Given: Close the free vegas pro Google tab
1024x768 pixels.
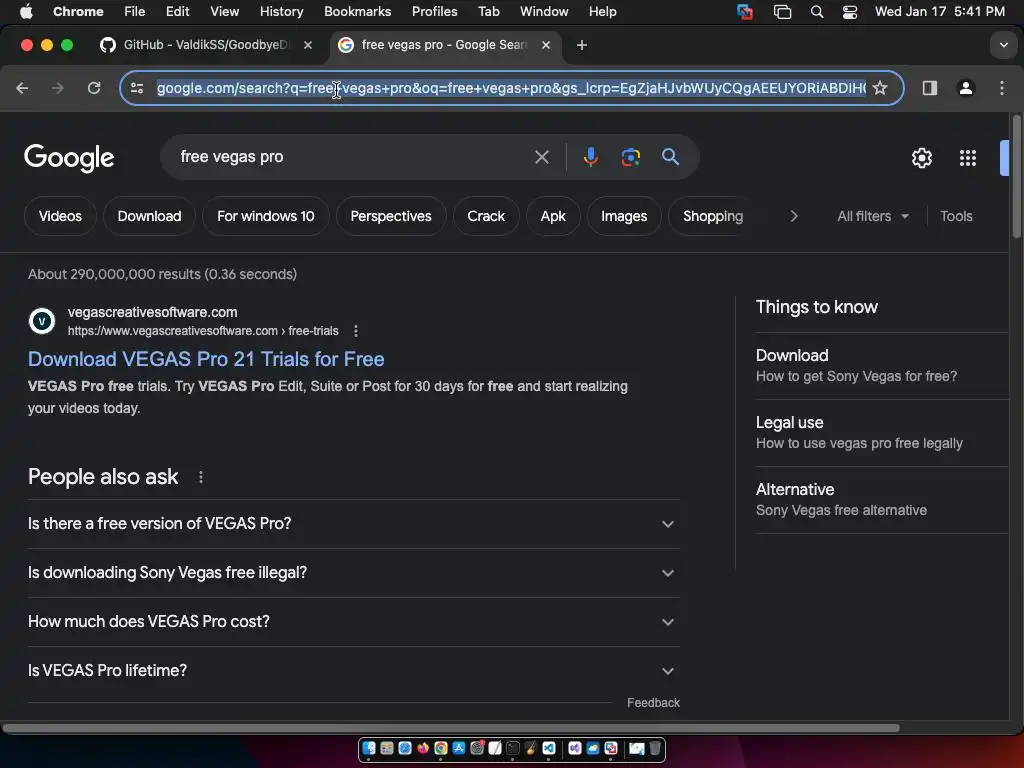Looking at the screenshot, I should click(546, 45).
